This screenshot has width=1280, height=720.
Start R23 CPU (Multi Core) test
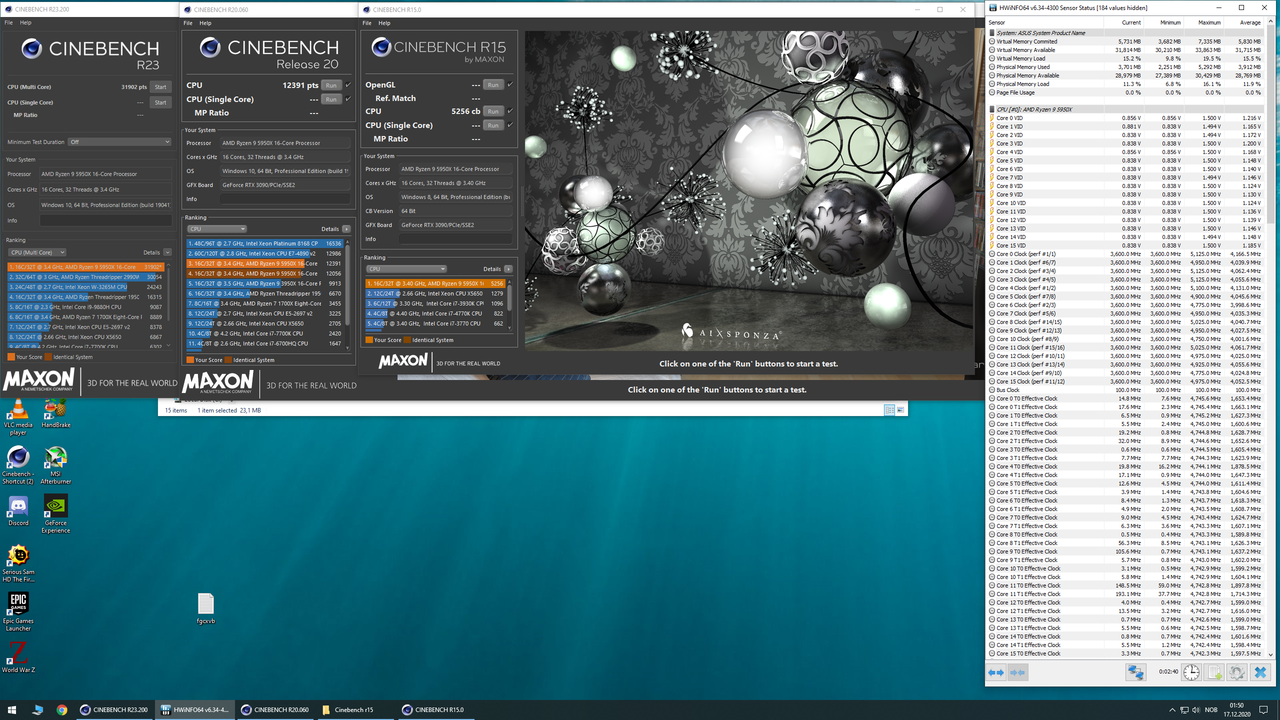[160, 87]
